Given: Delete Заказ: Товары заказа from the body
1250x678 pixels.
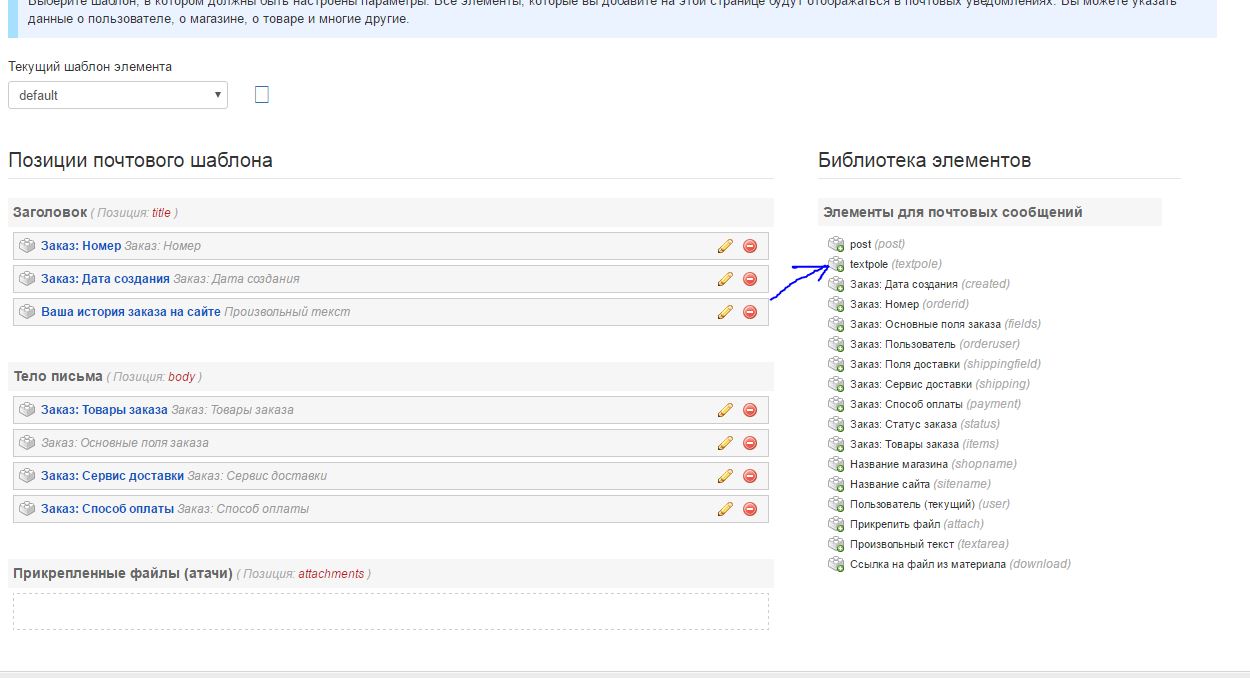Looking at the screenshot, I should click(x=750, y=410).
